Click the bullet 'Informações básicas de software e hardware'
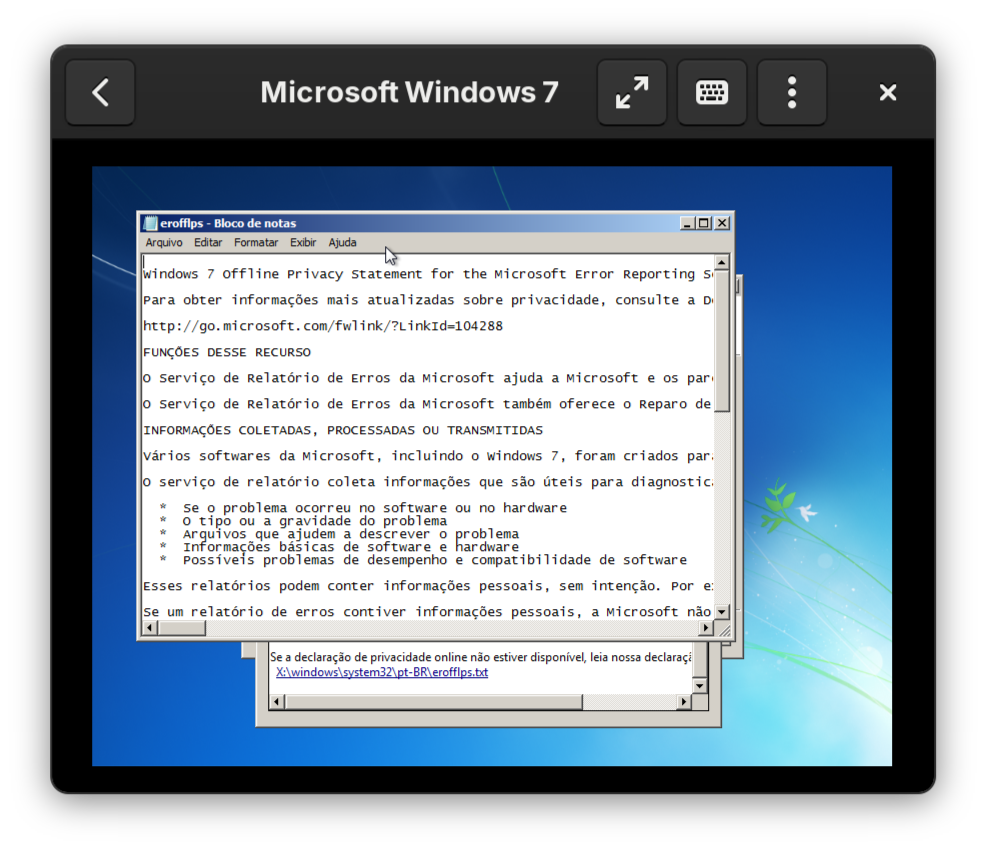 tap(350, 547)
